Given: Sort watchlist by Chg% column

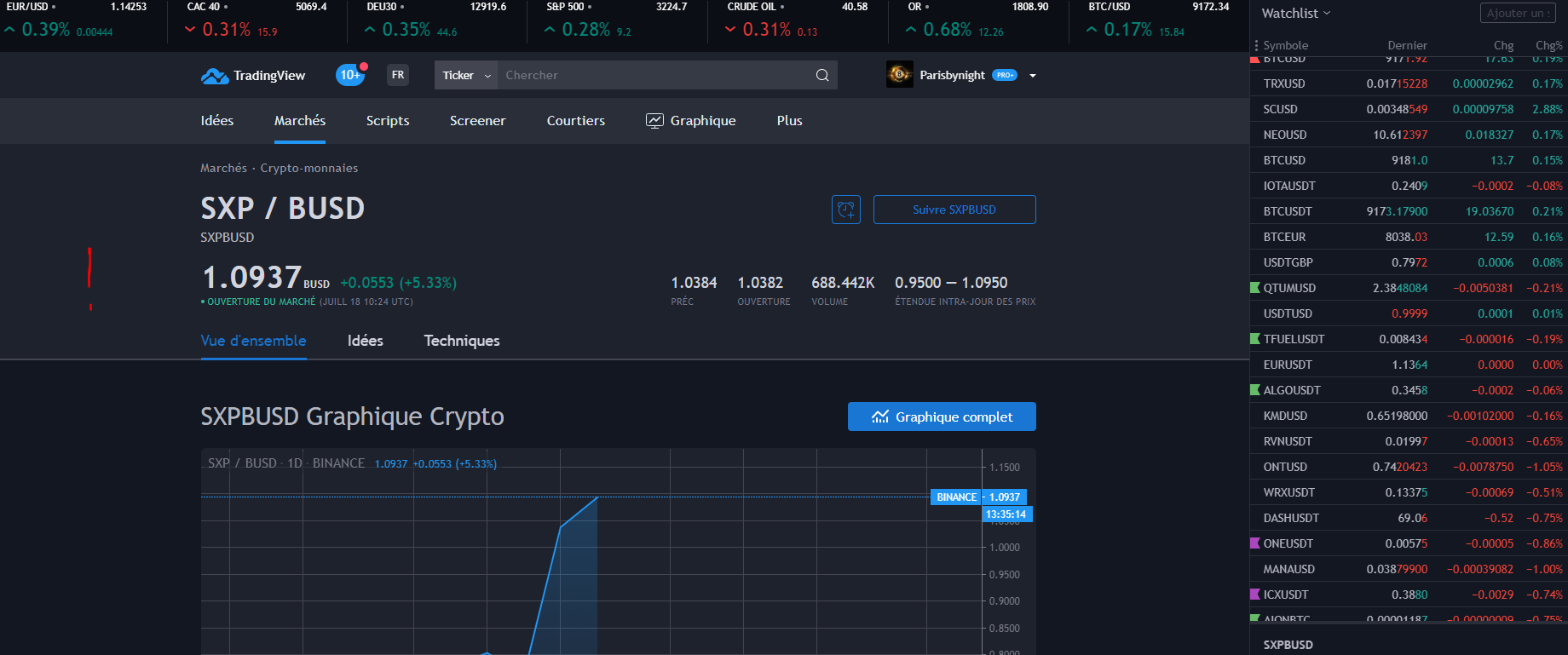Looking at the screenshot, I should 1549,45.
